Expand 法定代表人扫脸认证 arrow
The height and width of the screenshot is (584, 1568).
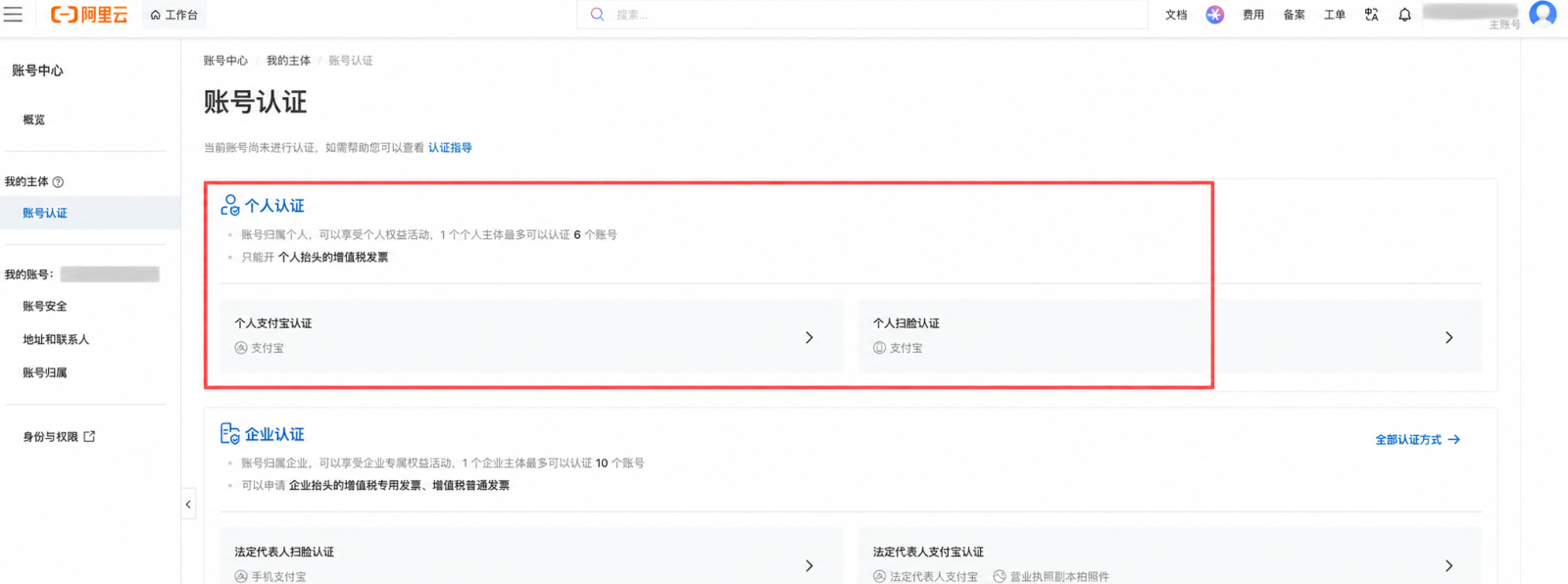809,565
